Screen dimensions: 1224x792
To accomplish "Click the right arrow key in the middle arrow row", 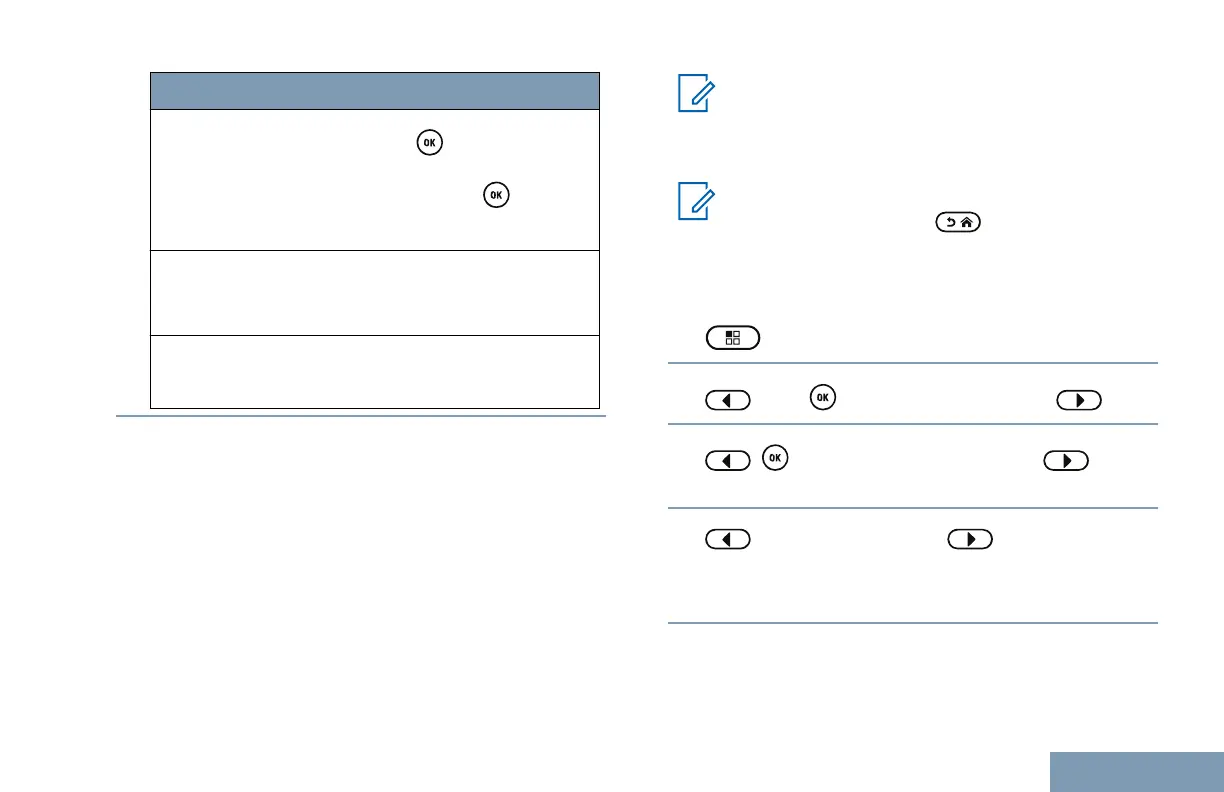I will pos(1065,462).
